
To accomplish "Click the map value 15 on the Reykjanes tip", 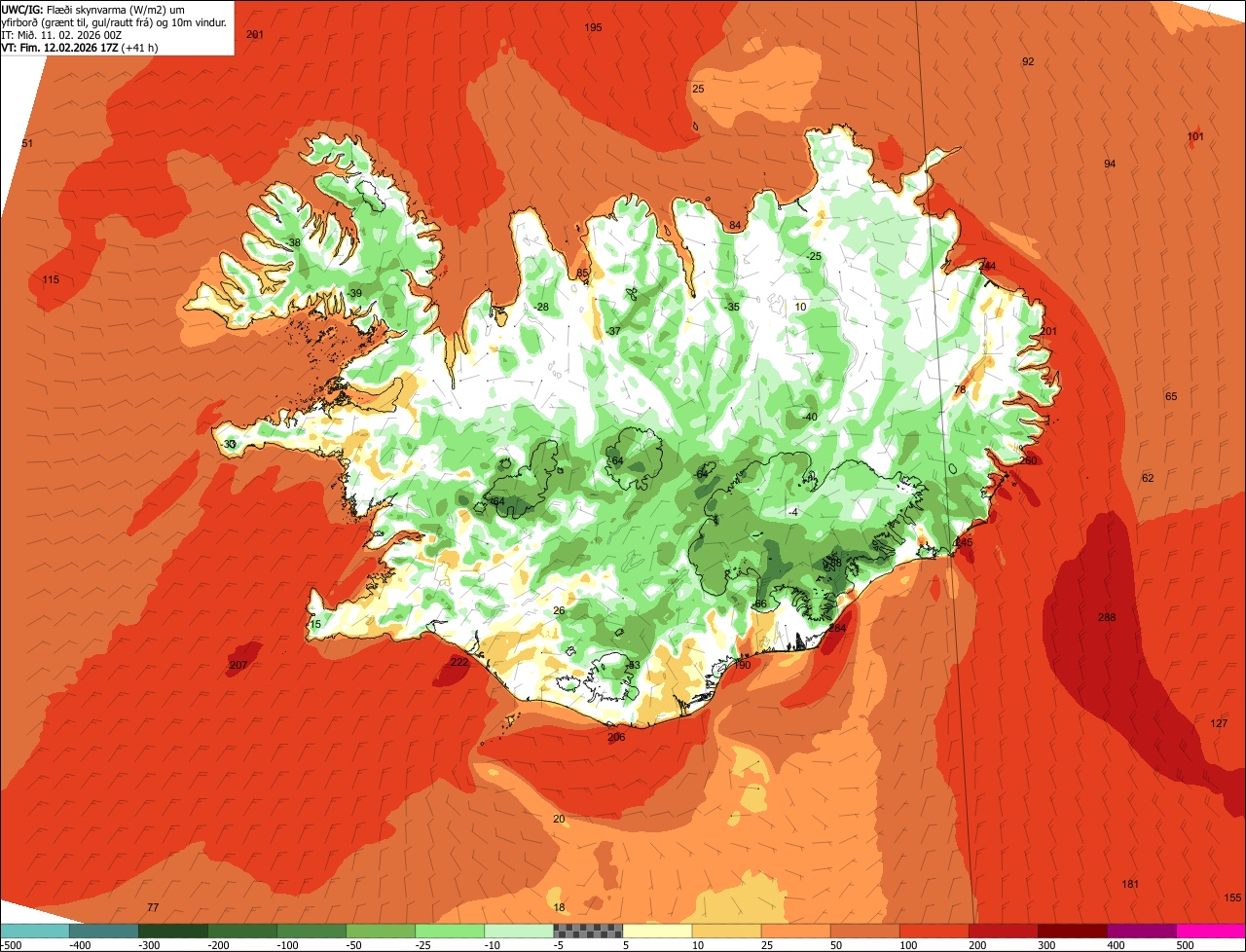I will coord(315,624).
